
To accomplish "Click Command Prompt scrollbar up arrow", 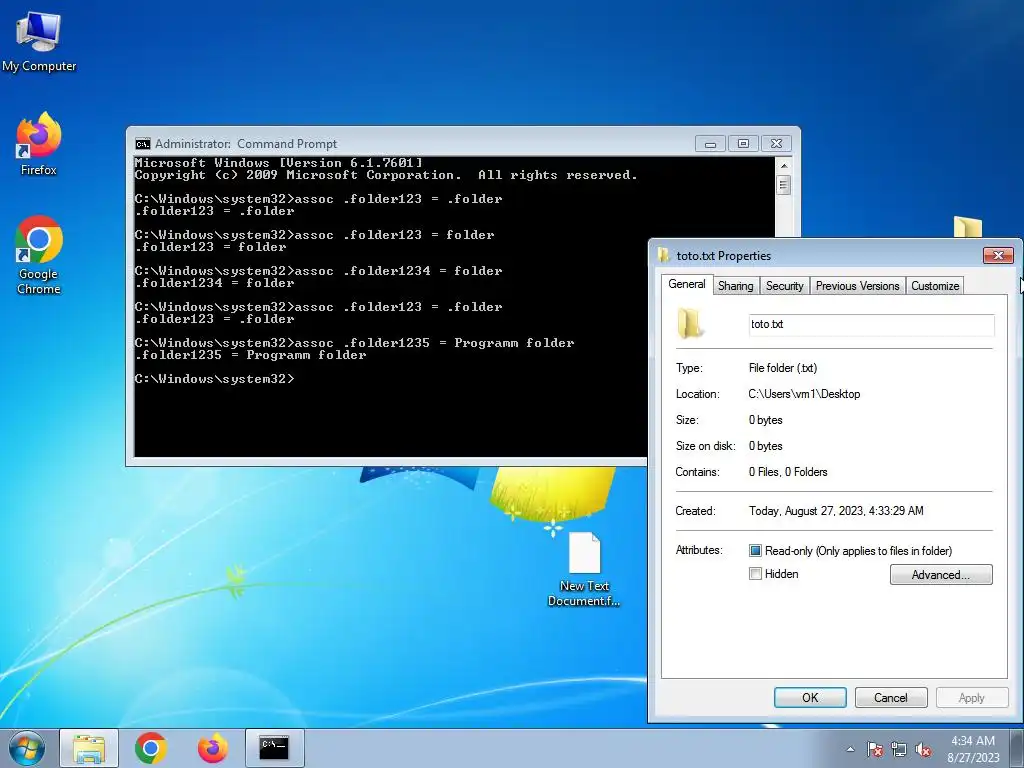I will coord(784,166).
